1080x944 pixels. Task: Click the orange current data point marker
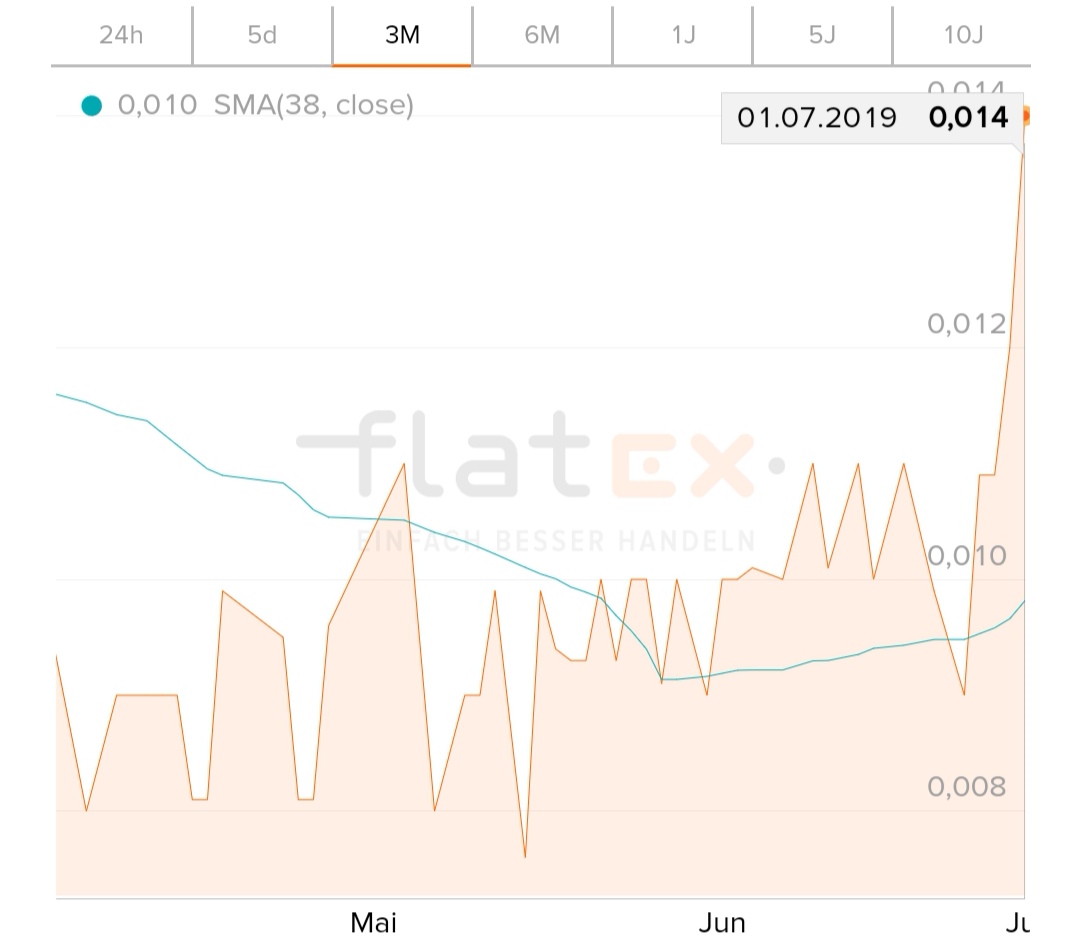pyautogui.click(x=1024, y=117)
